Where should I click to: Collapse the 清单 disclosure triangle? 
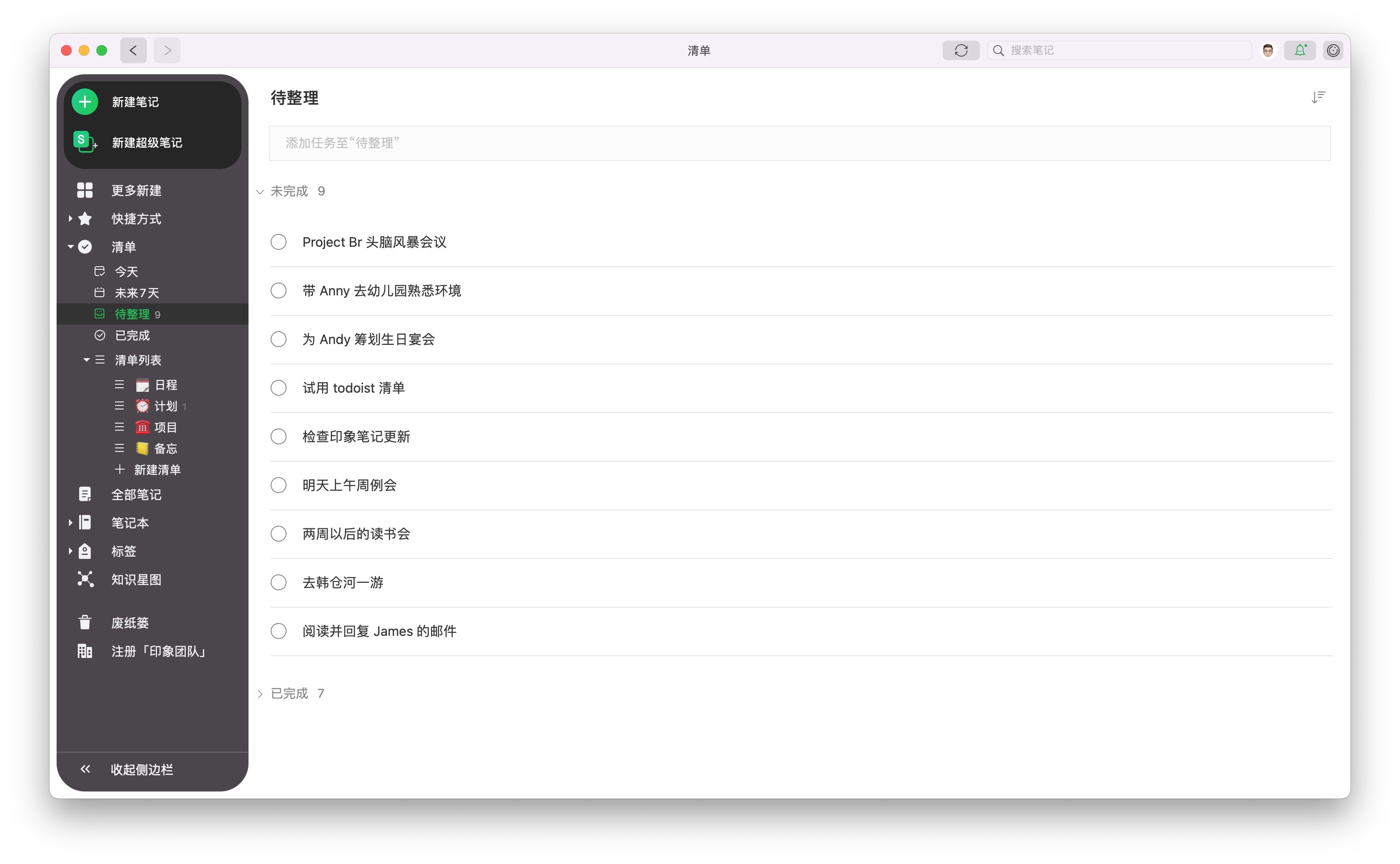70,247
